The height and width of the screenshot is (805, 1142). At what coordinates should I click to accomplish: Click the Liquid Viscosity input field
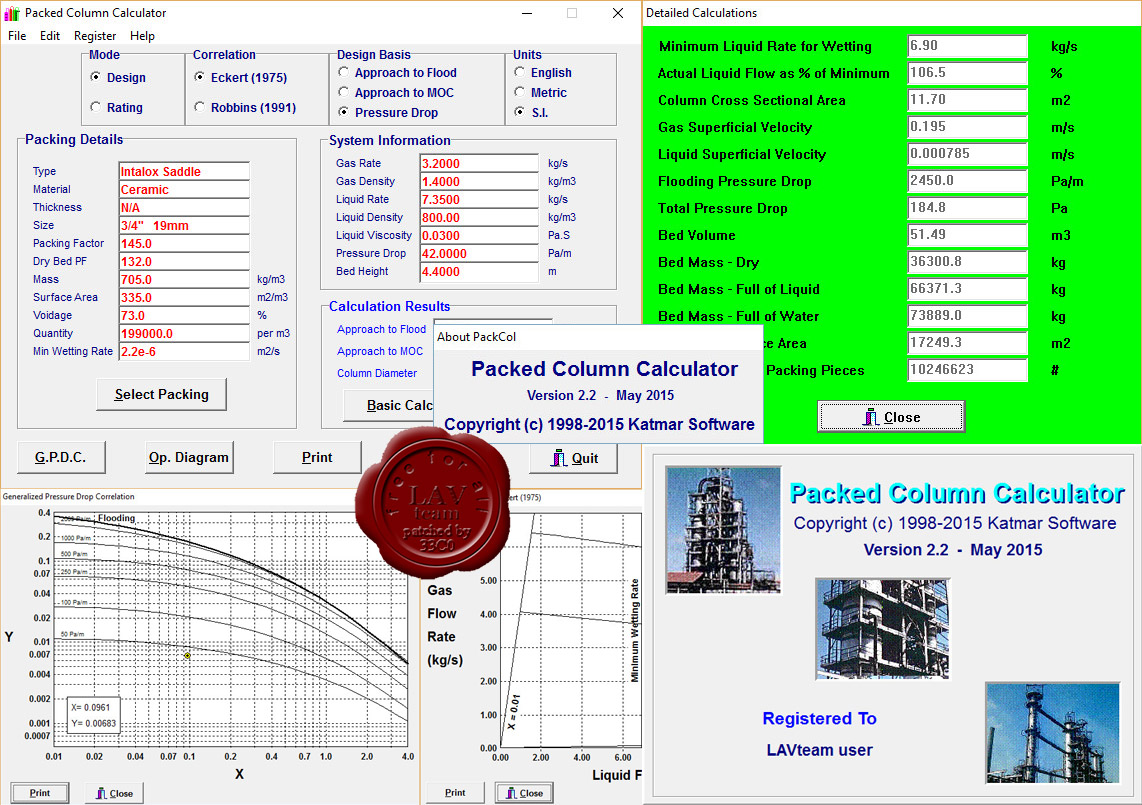click(x=479, y=235)
